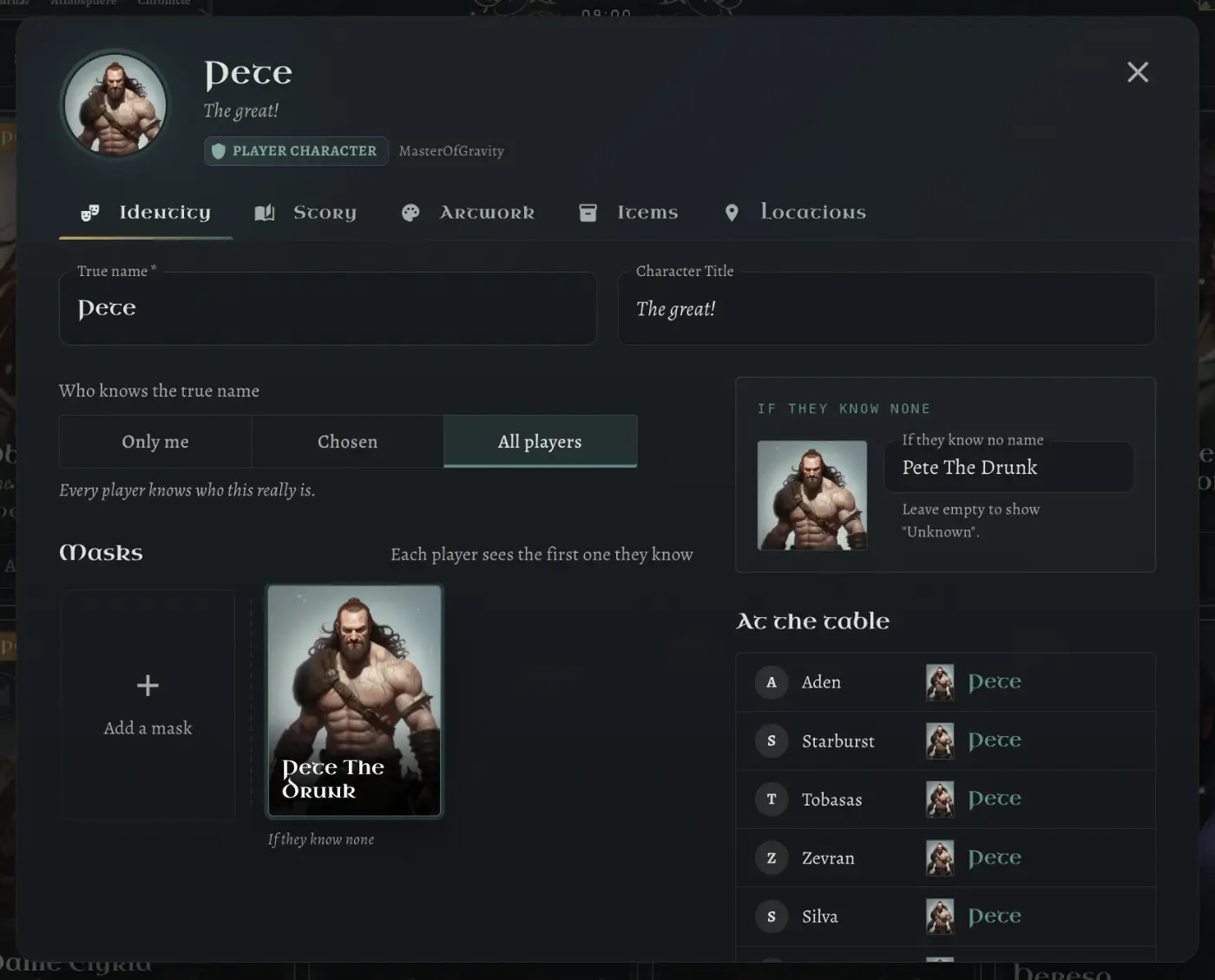
Task: Click the Player Character badge
Action: tap(296, 151)
